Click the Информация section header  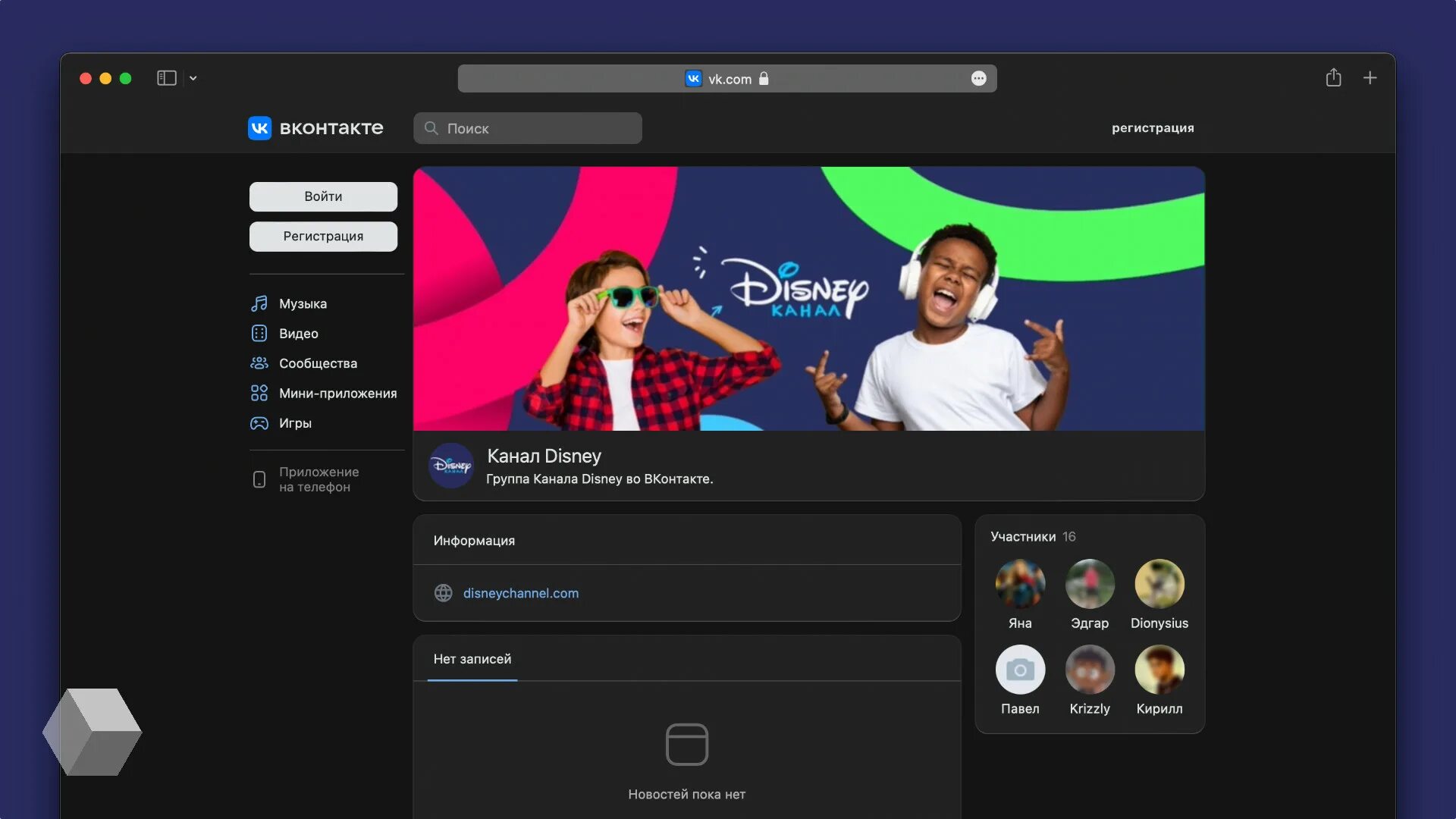pyautogui.click(x=474, y=541)
